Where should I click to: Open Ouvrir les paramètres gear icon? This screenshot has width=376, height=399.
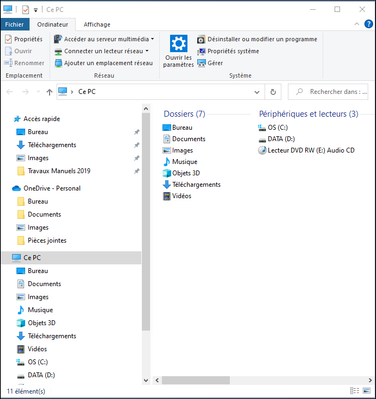[179, 43]
